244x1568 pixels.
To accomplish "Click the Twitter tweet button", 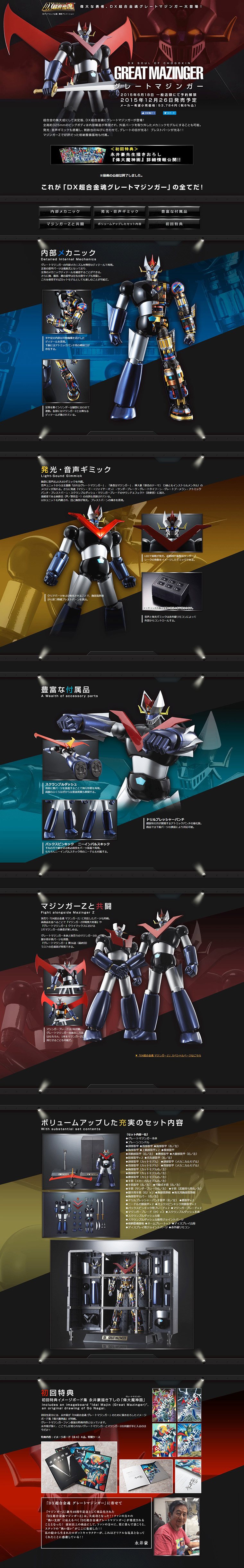I will tap(170, 112).
